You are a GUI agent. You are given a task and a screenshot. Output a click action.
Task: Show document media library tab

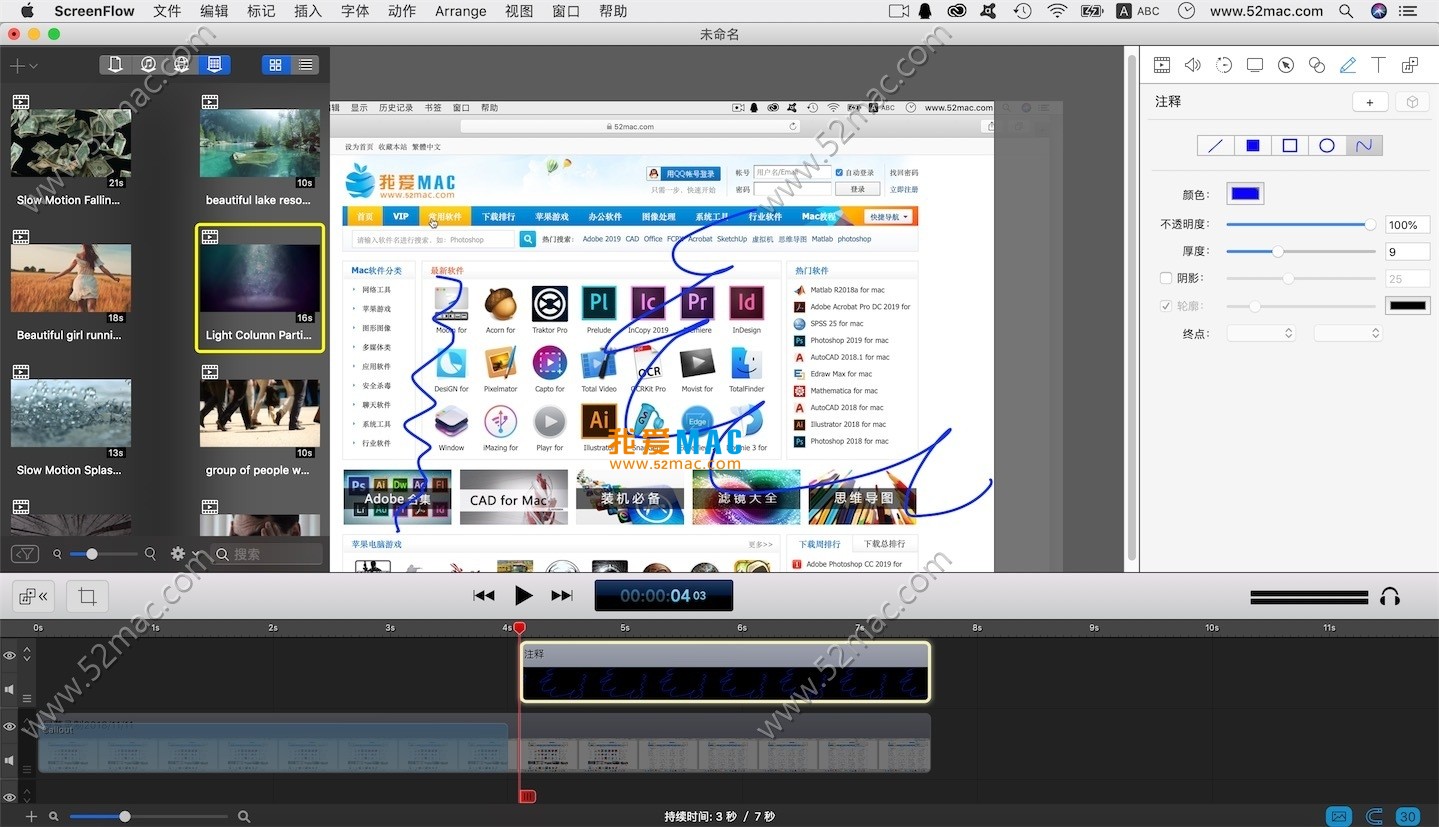[116, 65]
